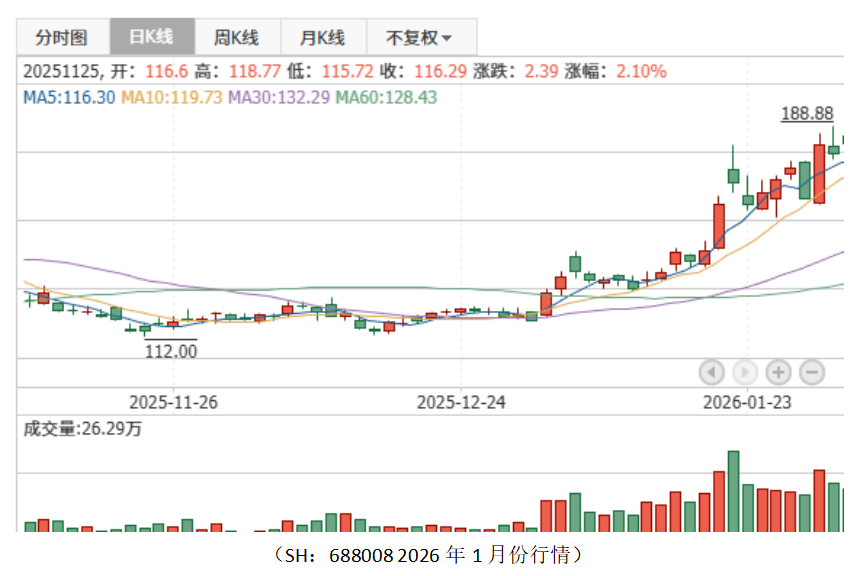865x576 pixels.
Task: Switch to the 分时图 tab
Action: [x=61, y=38]
